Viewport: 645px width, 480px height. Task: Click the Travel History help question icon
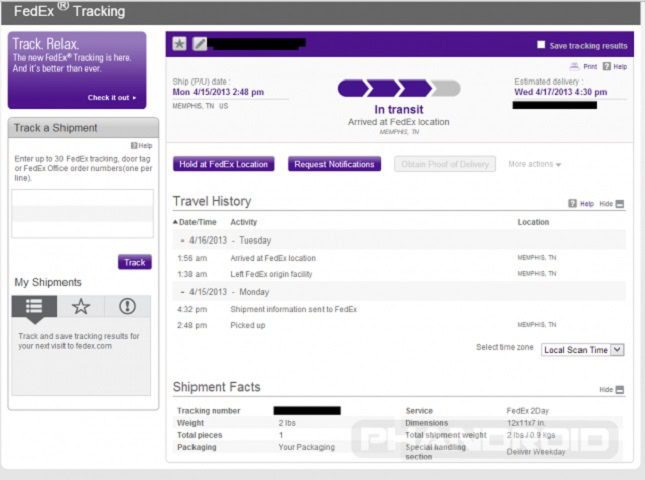(572, 204)
